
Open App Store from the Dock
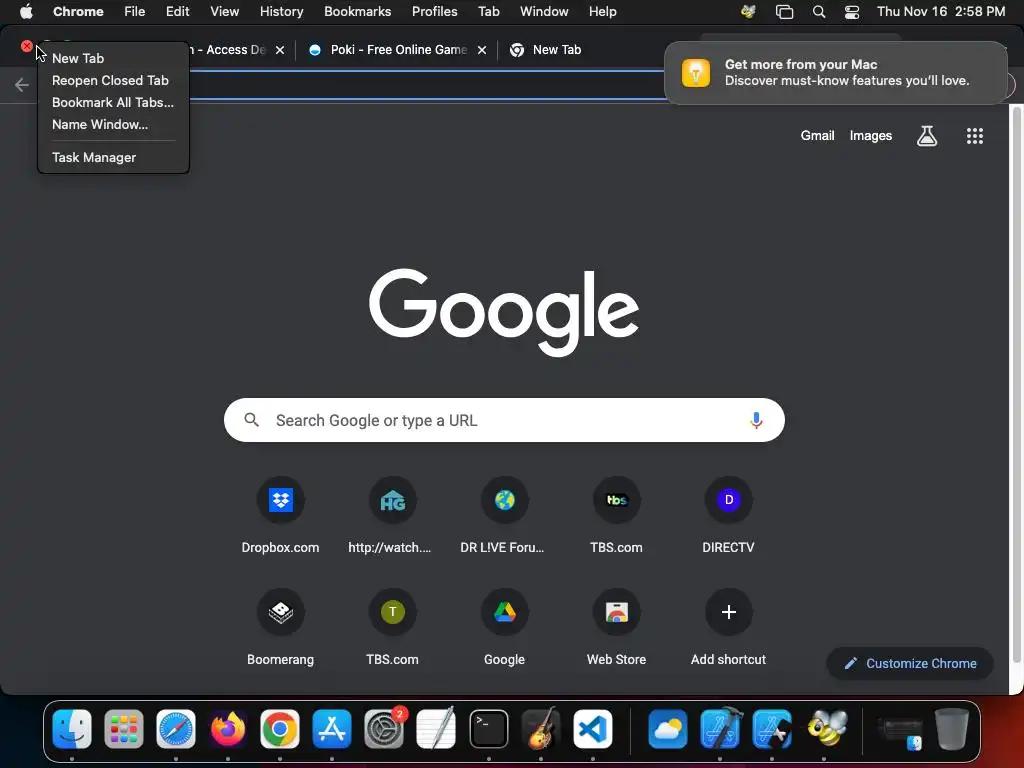pos(332,729)
